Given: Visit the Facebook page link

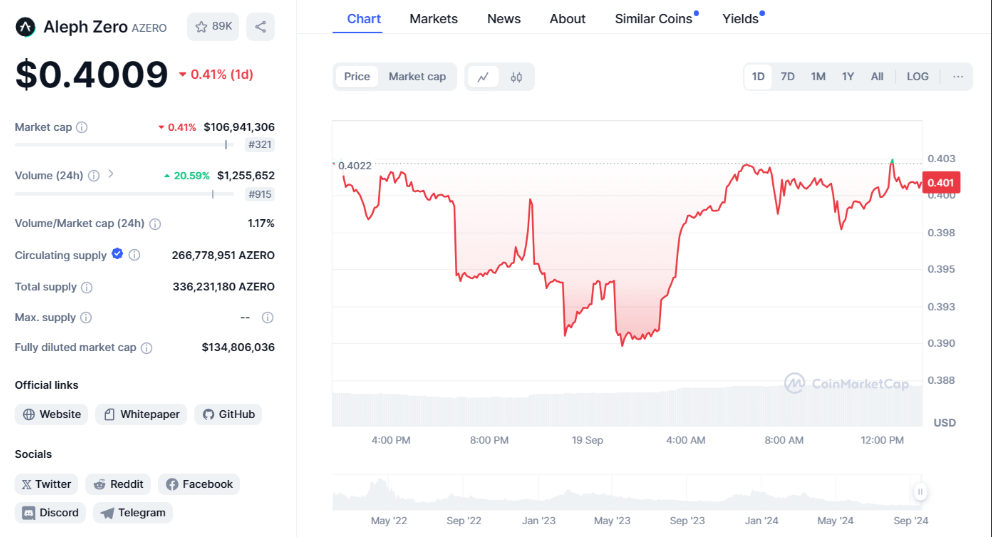Looking at the screenshot, I should pos(199,484).
